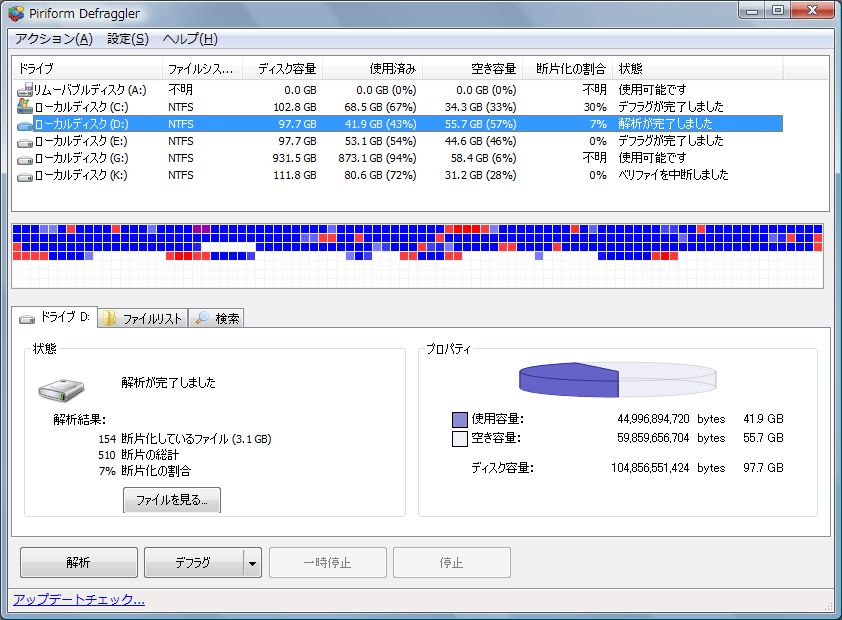Click the 510 断片の総計 line
Image resolution: width=842 pixels, height=620 pixels.
139,455
